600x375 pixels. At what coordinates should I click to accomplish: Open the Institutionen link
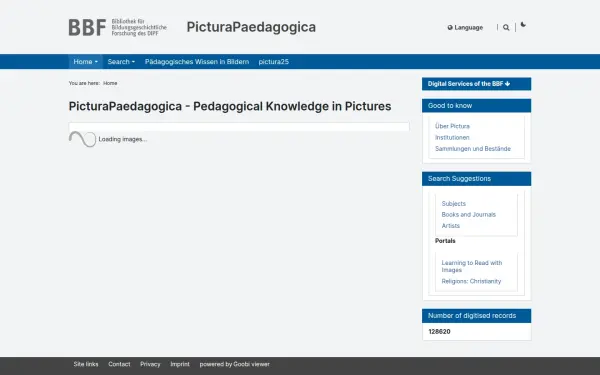coord(452,137)
